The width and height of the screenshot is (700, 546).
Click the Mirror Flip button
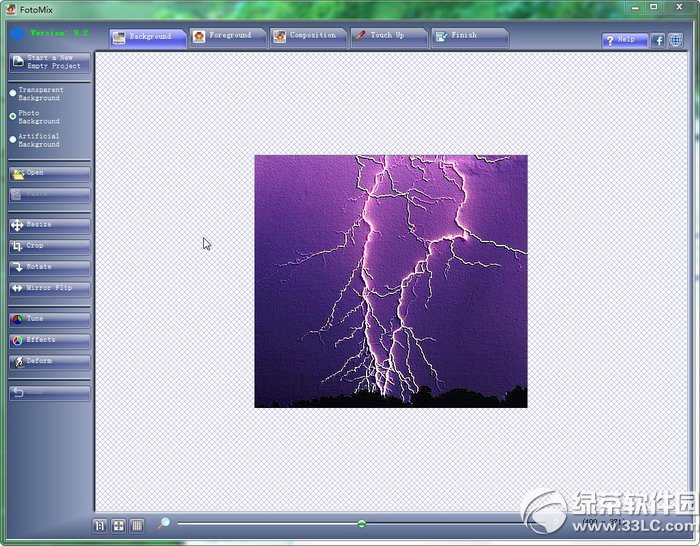[50, 289]
